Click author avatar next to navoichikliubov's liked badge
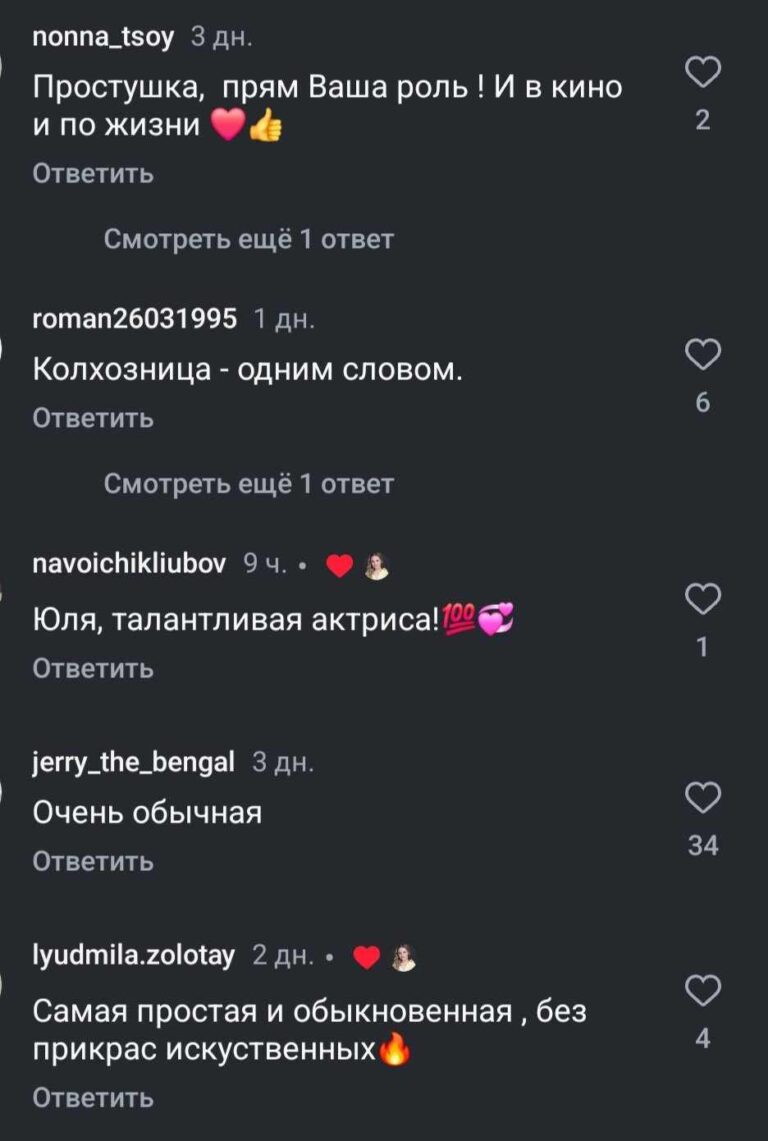This screenshot has height=1141, width=768. [x=377, y=566]
